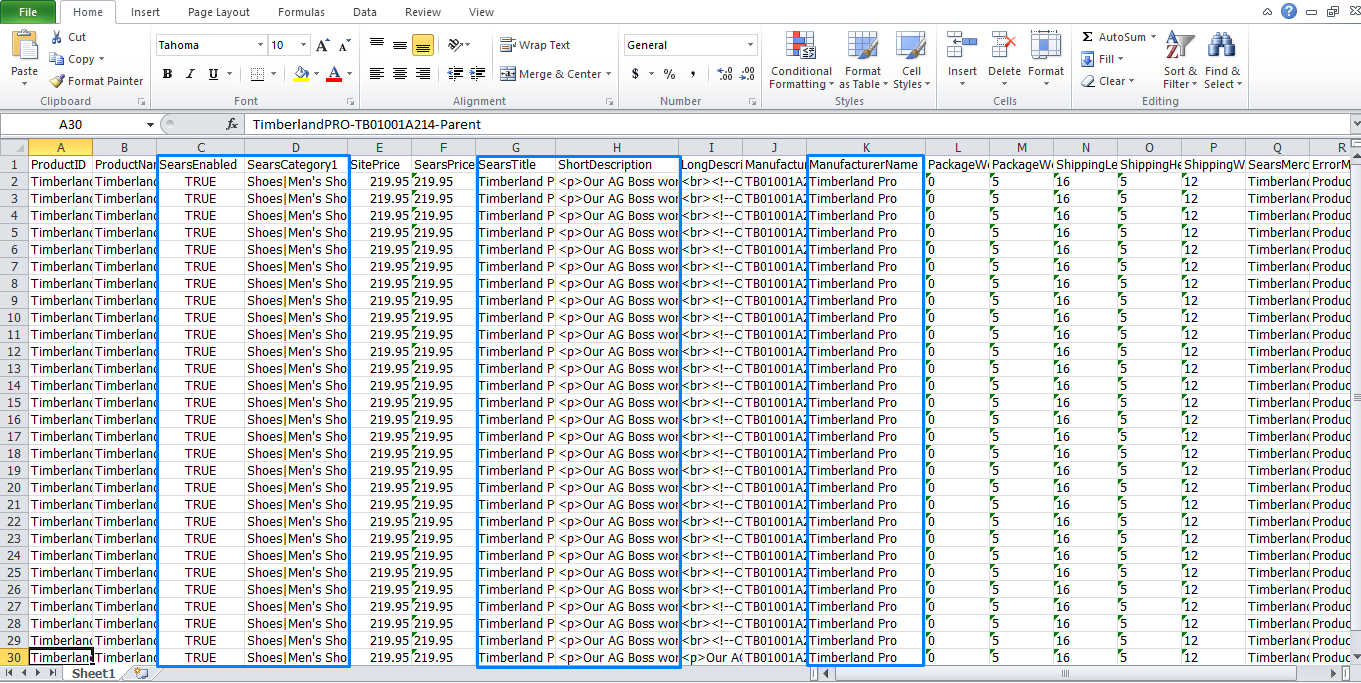Click the Cut scissors icon
This screenshot has height=683, width=1361.
[56, 37]
